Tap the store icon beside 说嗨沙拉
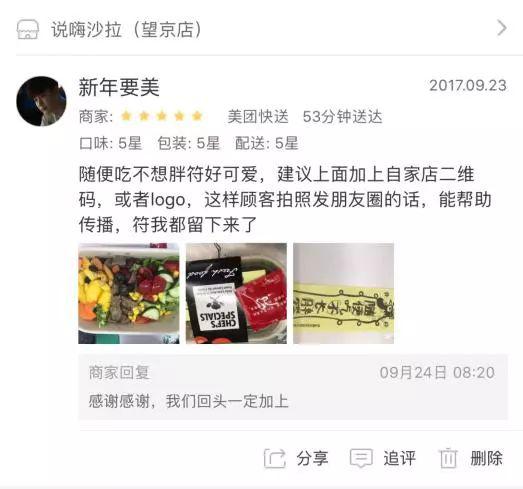The image size is (523, 489). coord(28,29)
